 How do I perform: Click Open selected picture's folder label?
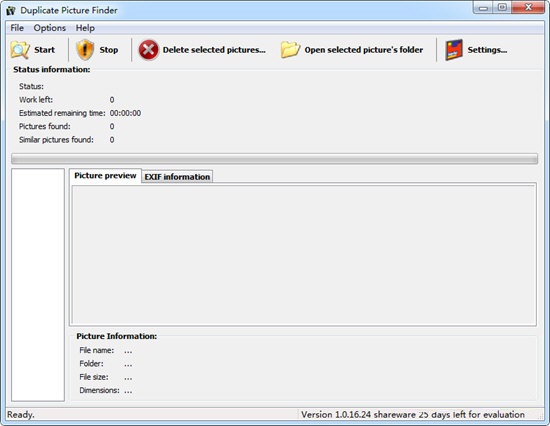click(x=364, y=50)
